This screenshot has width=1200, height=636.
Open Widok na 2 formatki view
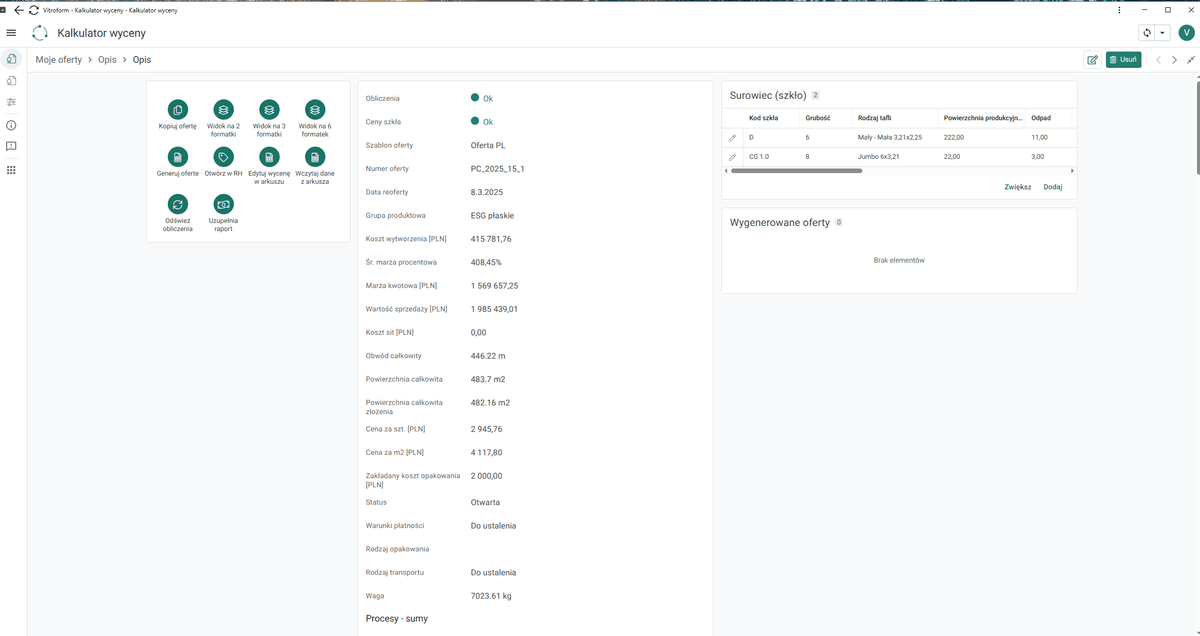223,109
